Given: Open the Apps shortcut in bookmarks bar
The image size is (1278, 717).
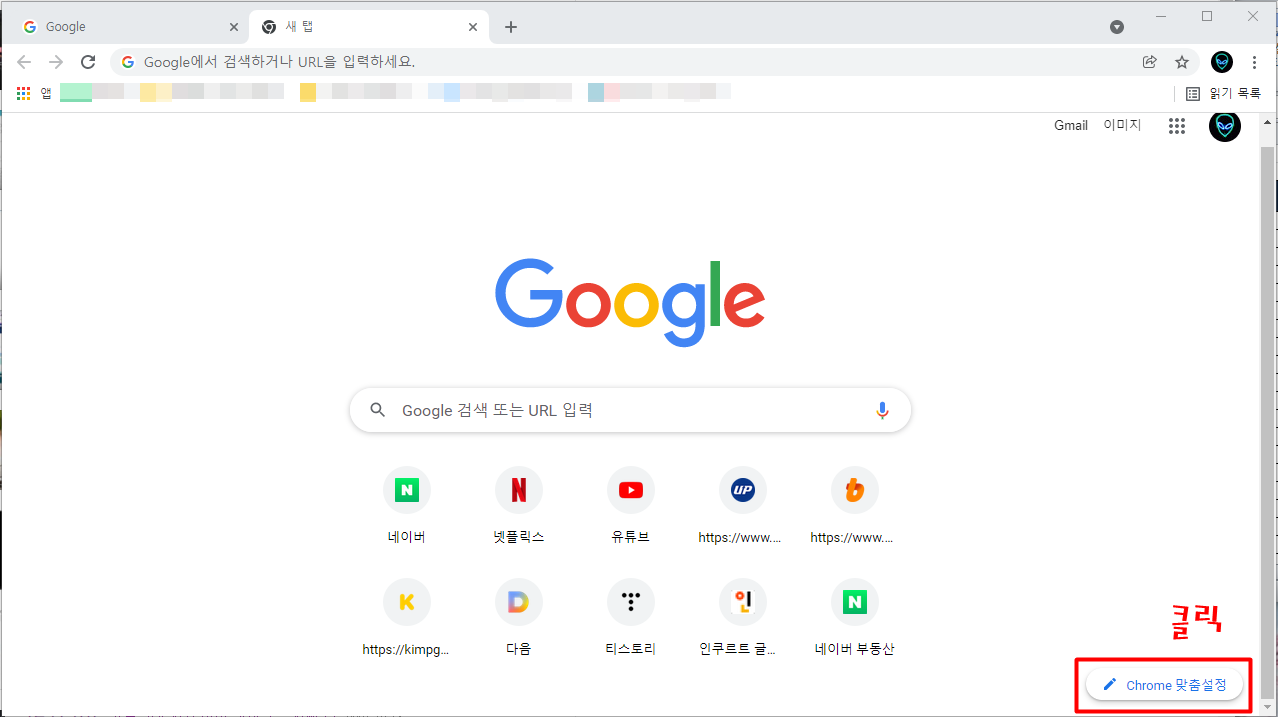Looking at the screenshot, I should point(33,93).
